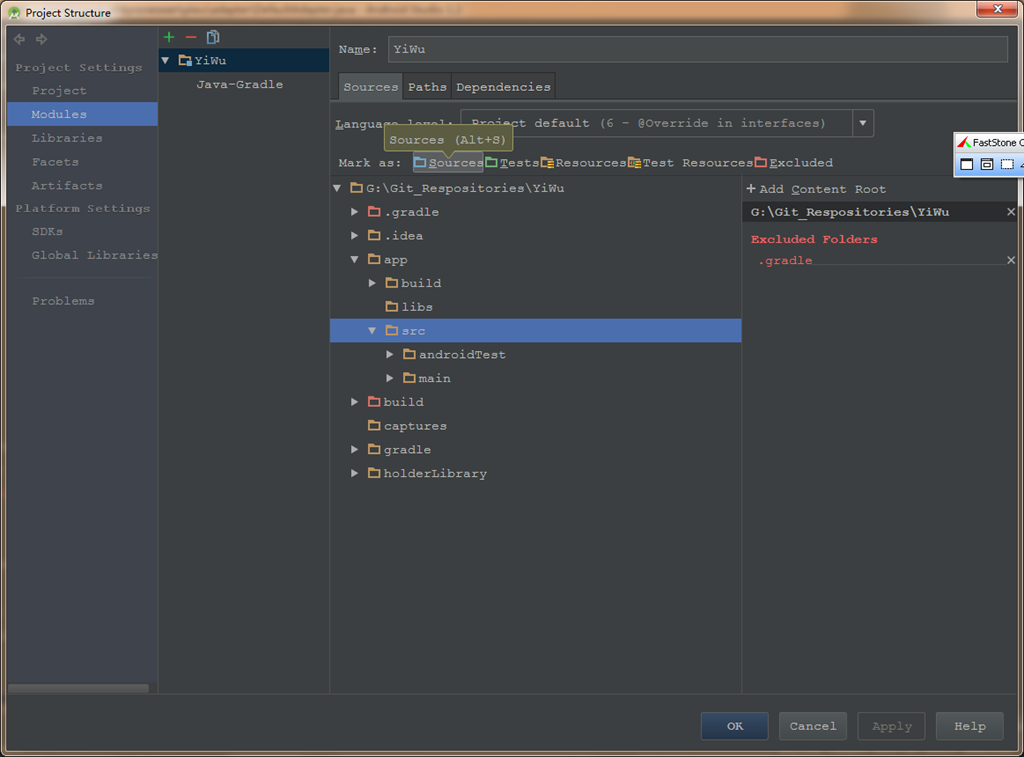Click the red minus remove module icon
The width and height of the screenshot is (1024, 757).
[x=191, y=37]
